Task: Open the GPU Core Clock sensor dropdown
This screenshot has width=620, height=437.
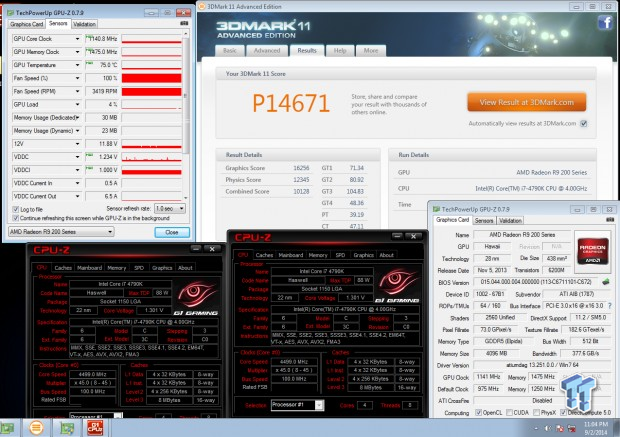Action: [77, 39]
